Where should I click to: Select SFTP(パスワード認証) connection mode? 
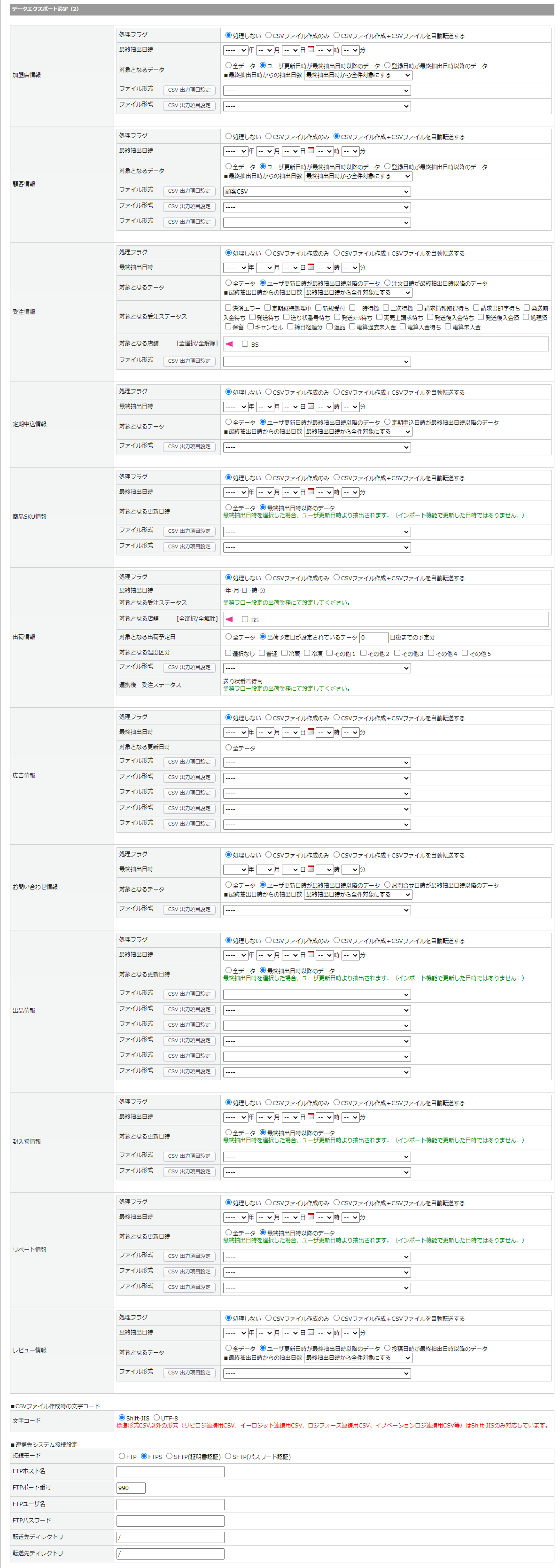pos(228,1456)
